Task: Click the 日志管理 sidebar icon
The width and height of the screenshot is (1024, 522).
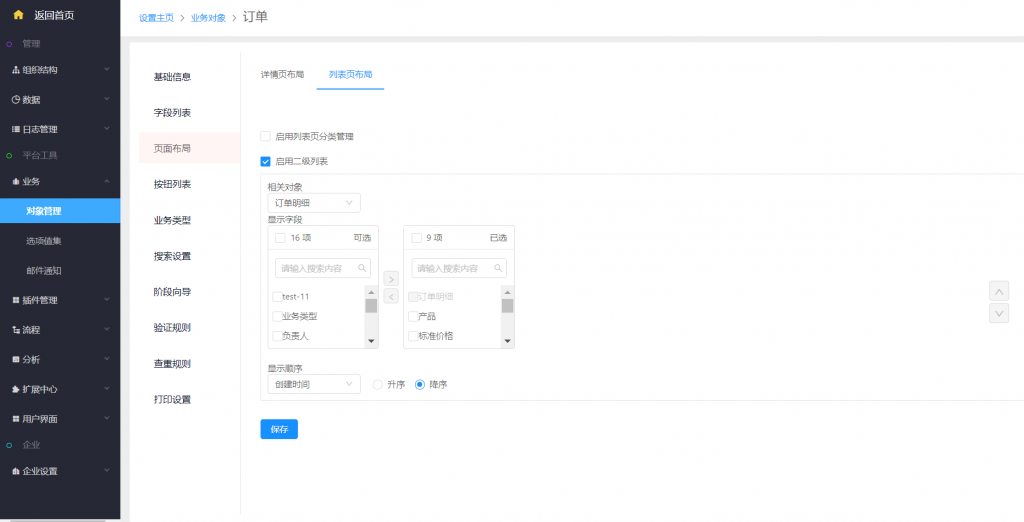Action: 15,130
